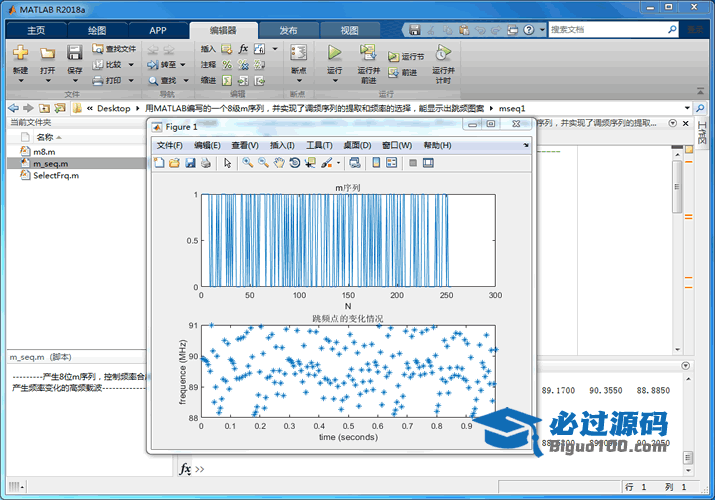Open the dropdown arrow under Open
This screenshot has height=500, width=715.
pyautogui.click(x=47, y=81)
